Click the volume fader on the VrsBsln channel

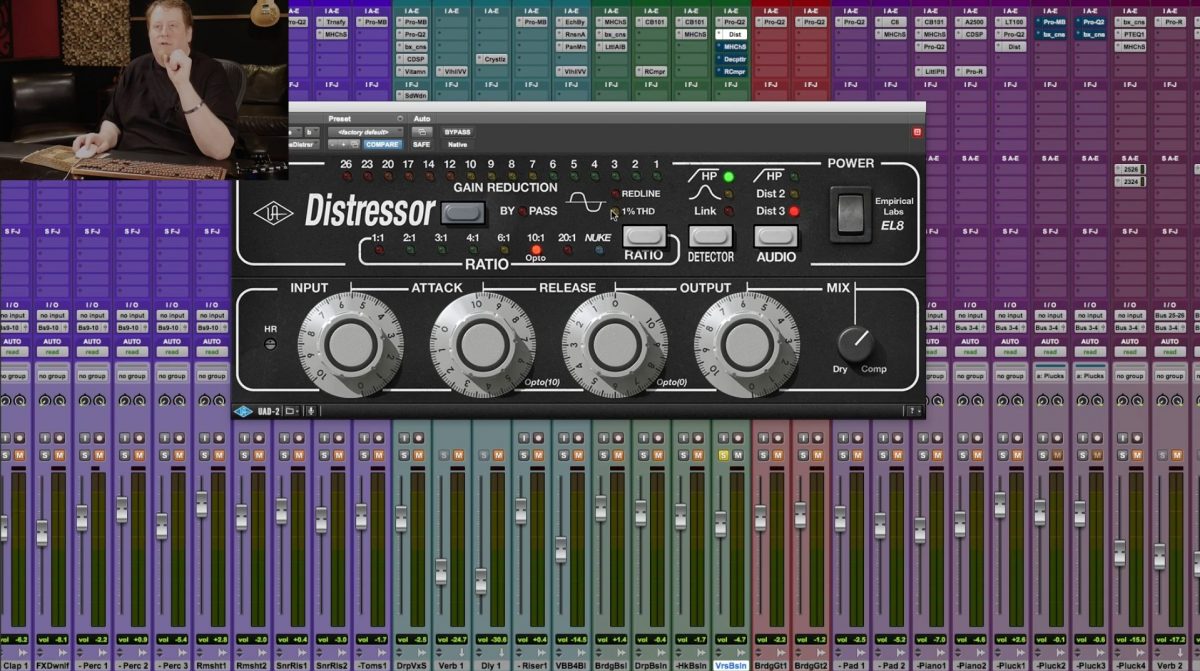[x=722, y=523]
